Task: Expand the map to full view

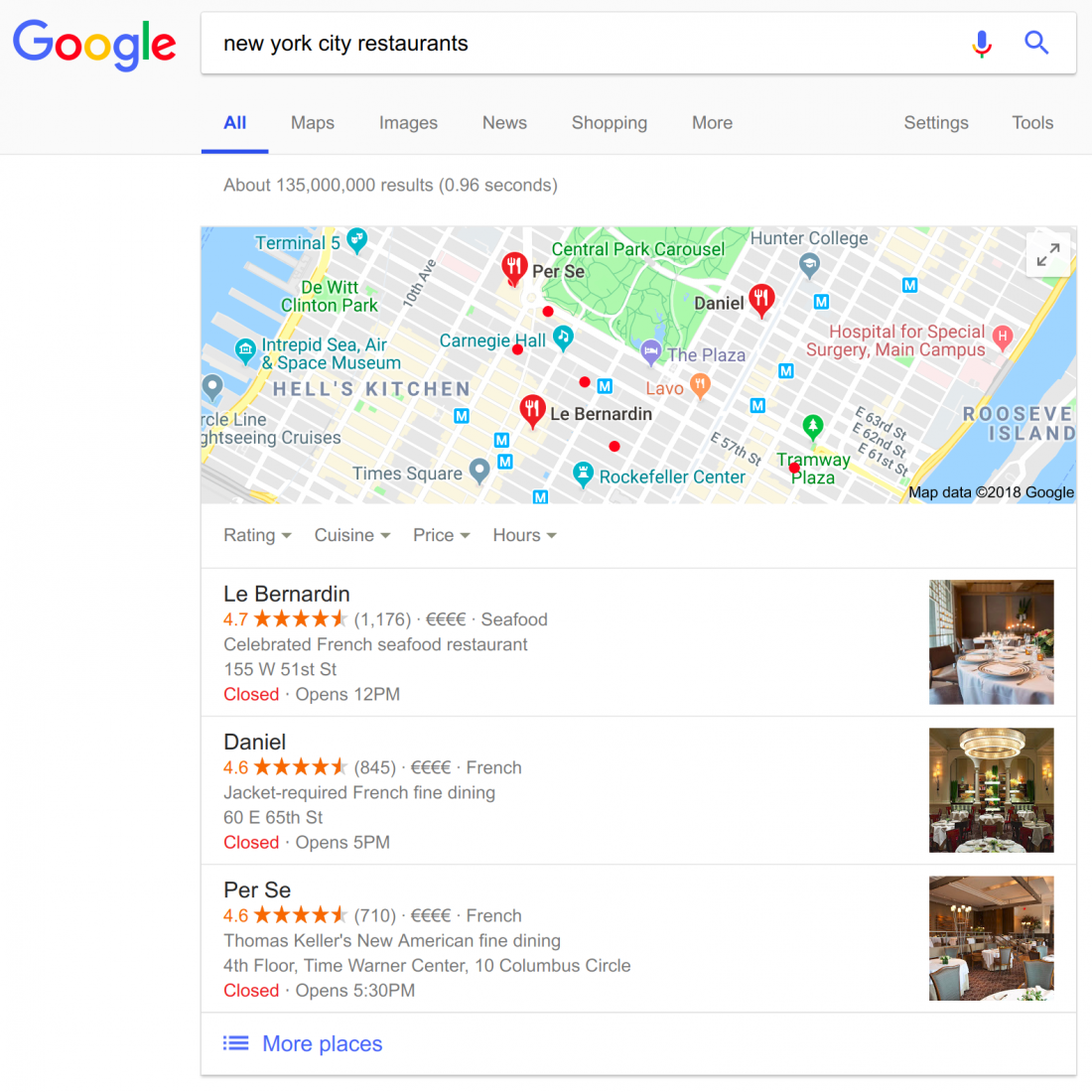Action: tap(1048, 255)
